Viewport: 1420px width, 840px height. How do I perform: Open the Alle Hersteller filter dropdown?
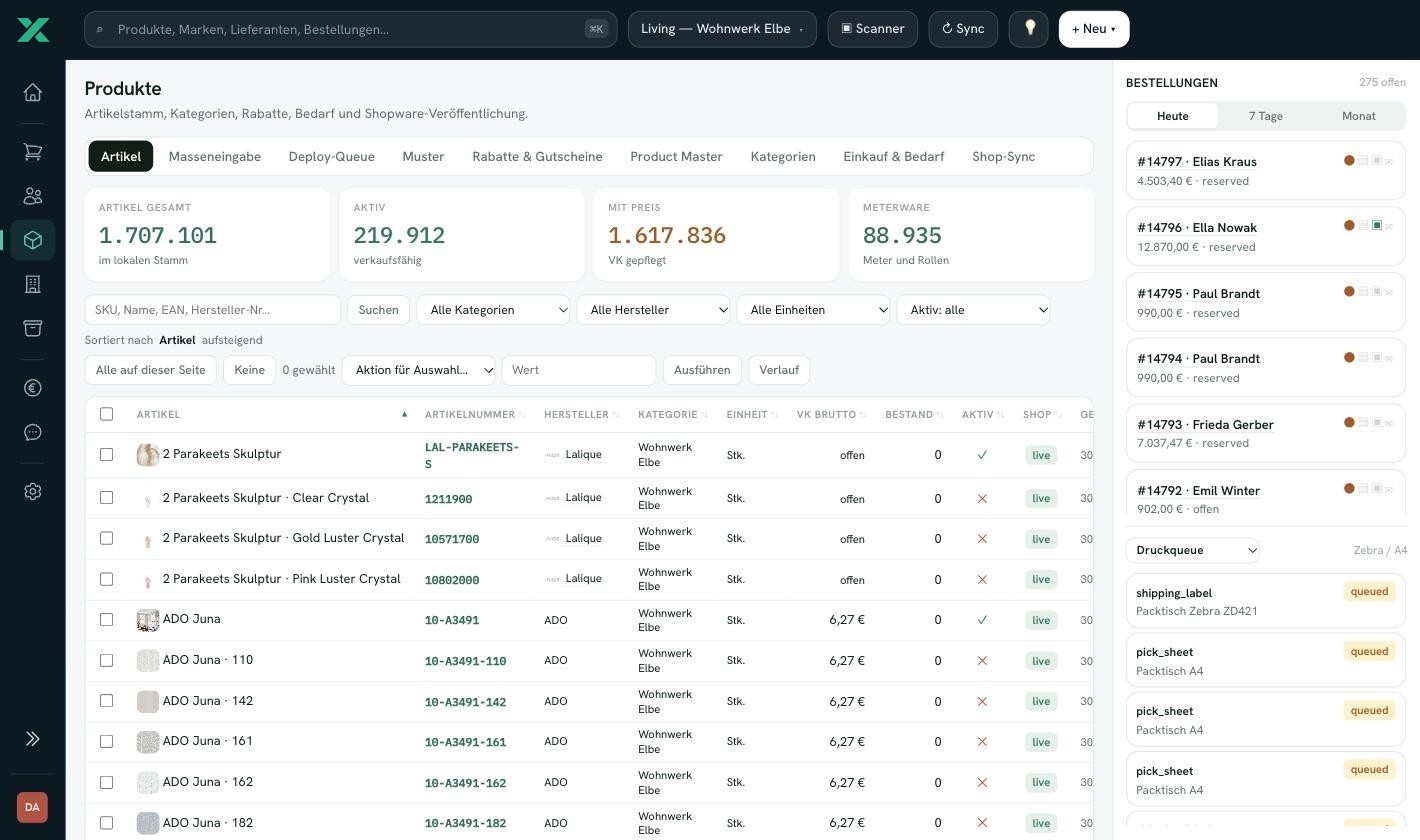click(x=654, y=310)
